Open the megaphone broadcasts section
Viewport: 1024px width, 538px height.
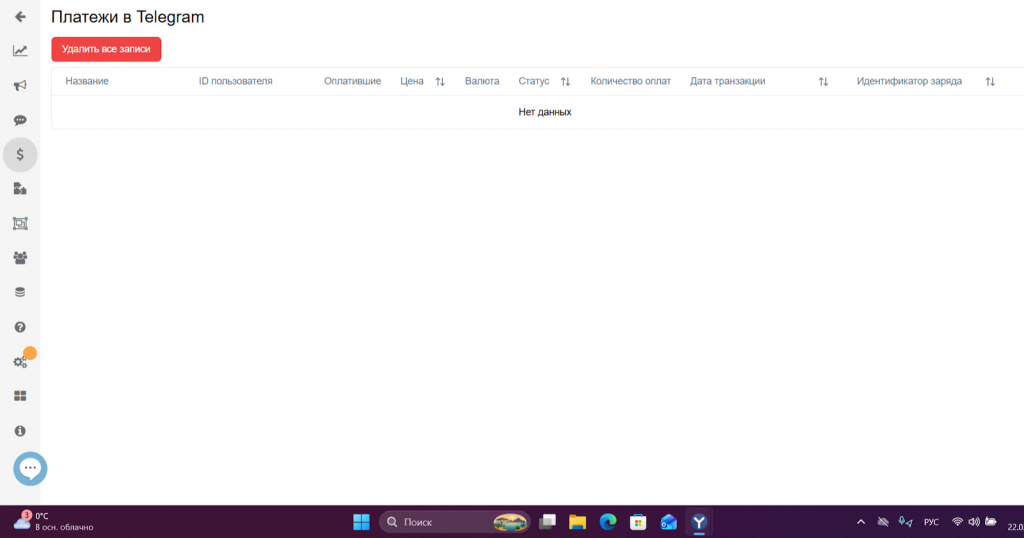tap(20, 86)
